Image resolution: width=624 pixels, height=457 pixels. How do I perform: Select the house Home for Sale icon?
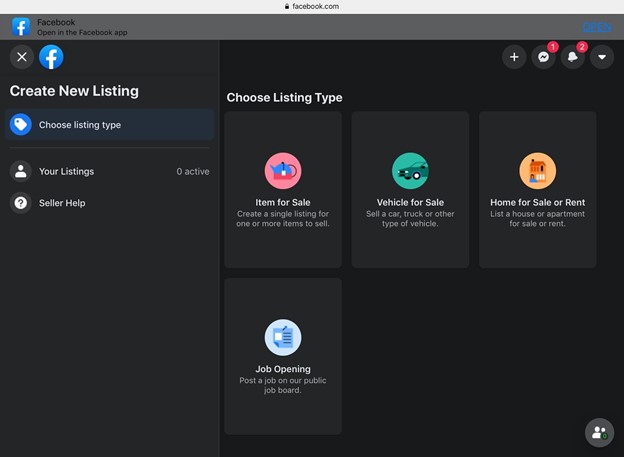(x=538, y=171)
